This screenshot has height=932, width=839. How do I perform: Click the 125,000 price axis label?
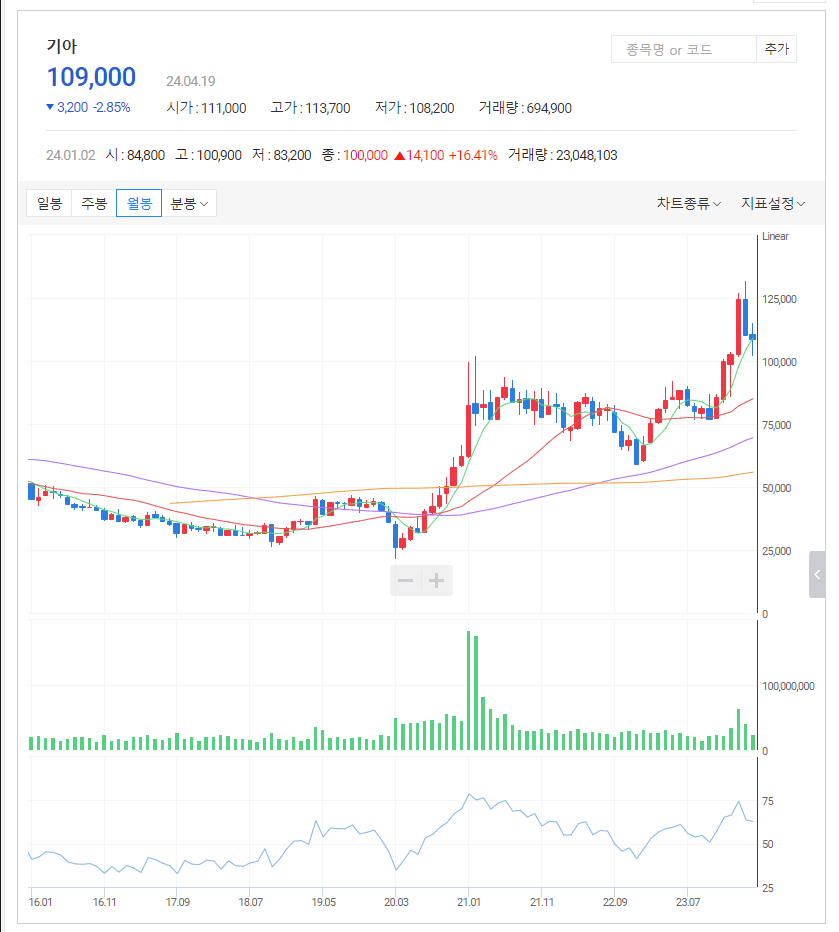(779, 299)
